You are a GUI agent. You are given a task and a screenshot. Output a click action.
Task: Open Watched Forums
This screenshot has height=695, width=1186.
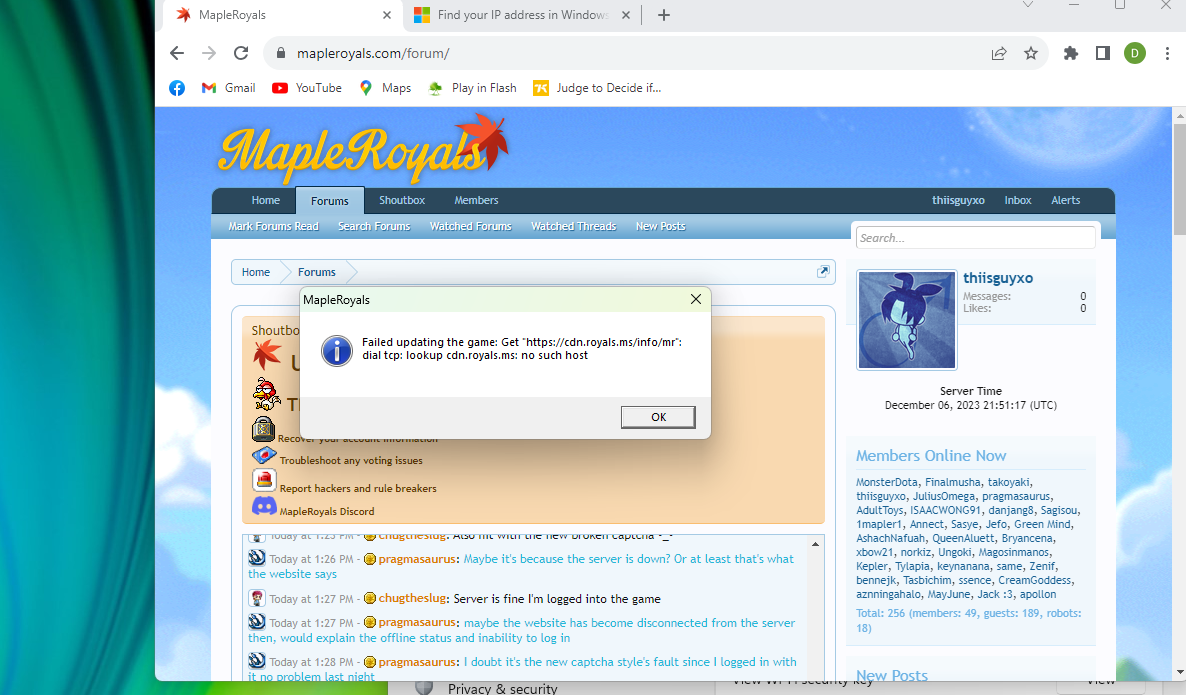coord(470,226)
